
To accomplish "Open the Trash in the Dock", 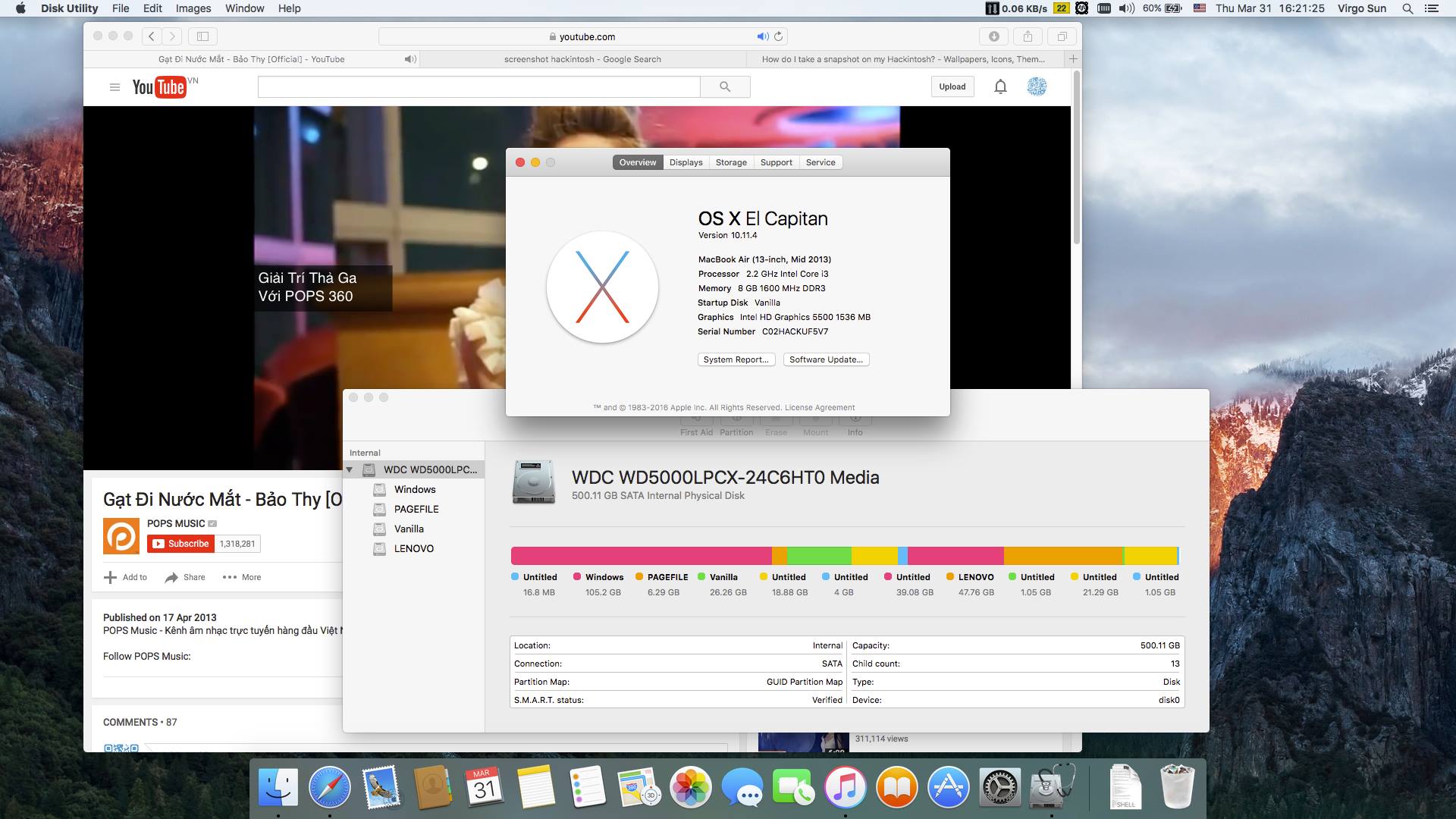I will click(x=1177, y=786).
